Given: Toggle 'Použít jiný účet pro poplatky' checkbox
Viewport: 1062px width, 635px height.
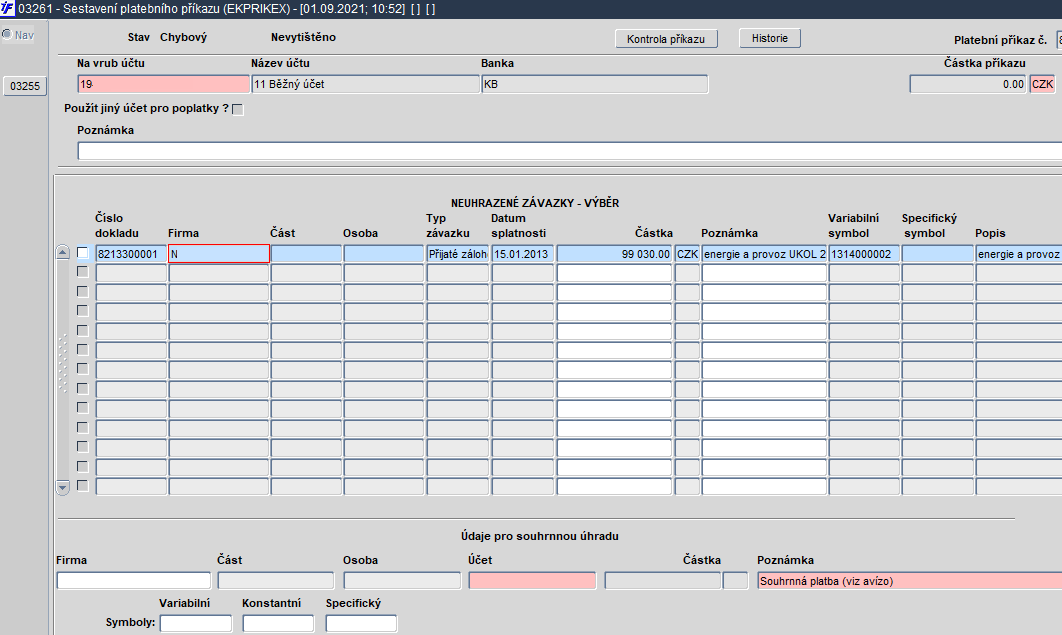Looking at the screenshot, I should (x=238, y=109).
